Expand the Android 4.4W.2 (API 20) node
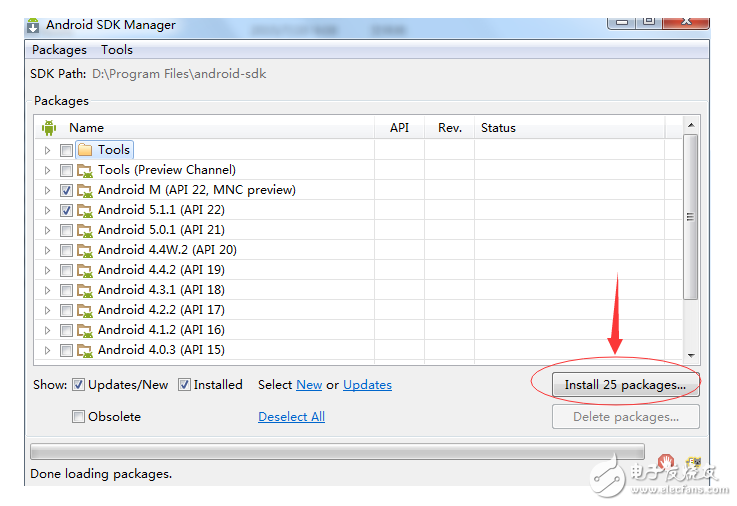This screenshot has height=506, width=737. coord(47,250)
